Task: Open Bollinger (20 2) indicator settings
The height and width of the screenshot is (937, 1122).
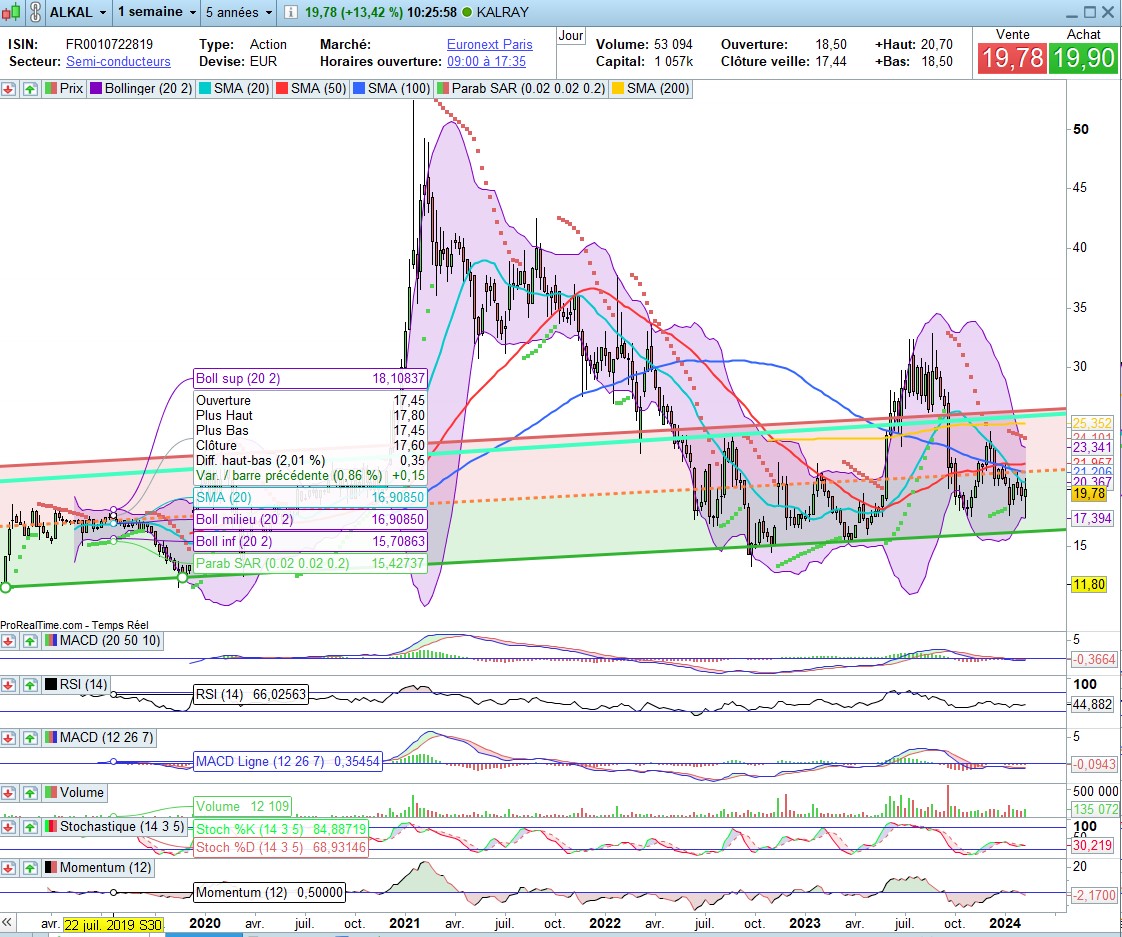Action: (x=141, y=89)
